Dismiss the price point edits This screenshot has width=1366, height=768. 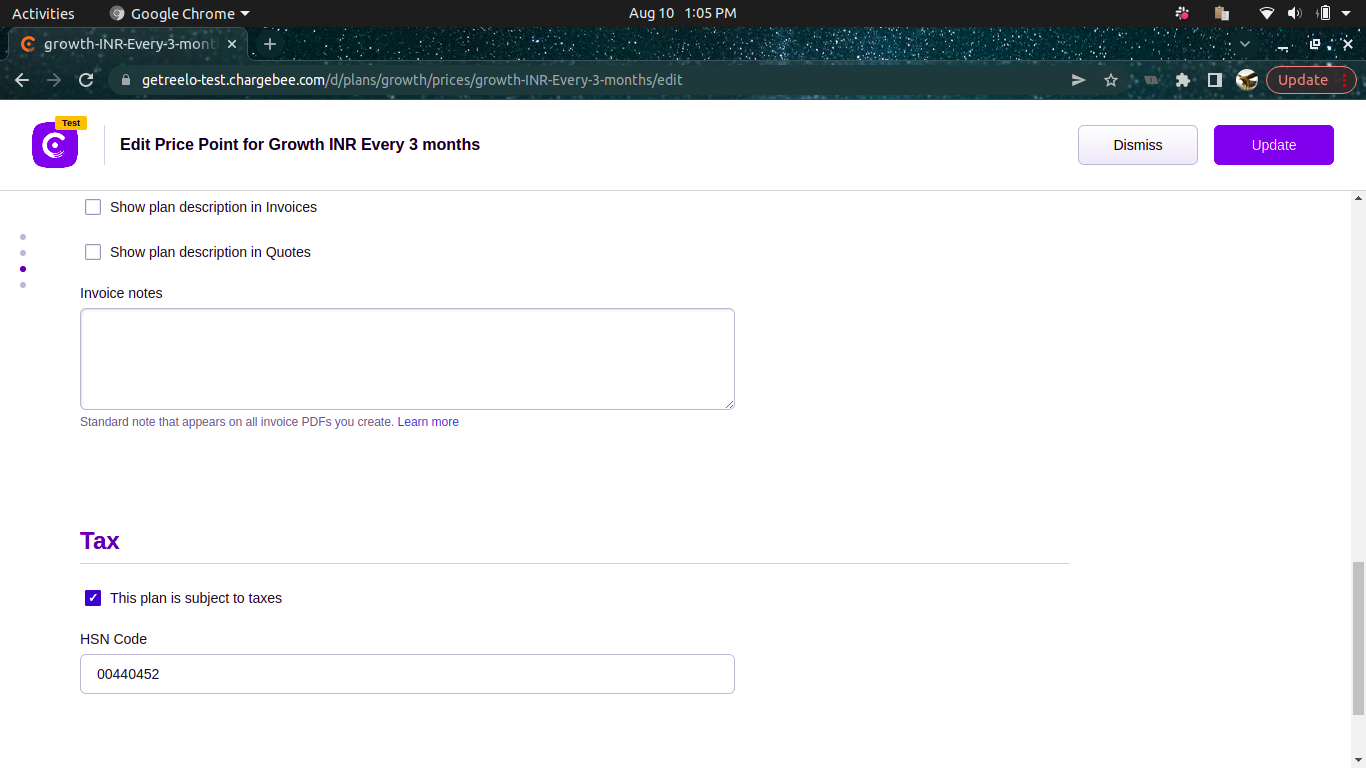pos(1137,145)
